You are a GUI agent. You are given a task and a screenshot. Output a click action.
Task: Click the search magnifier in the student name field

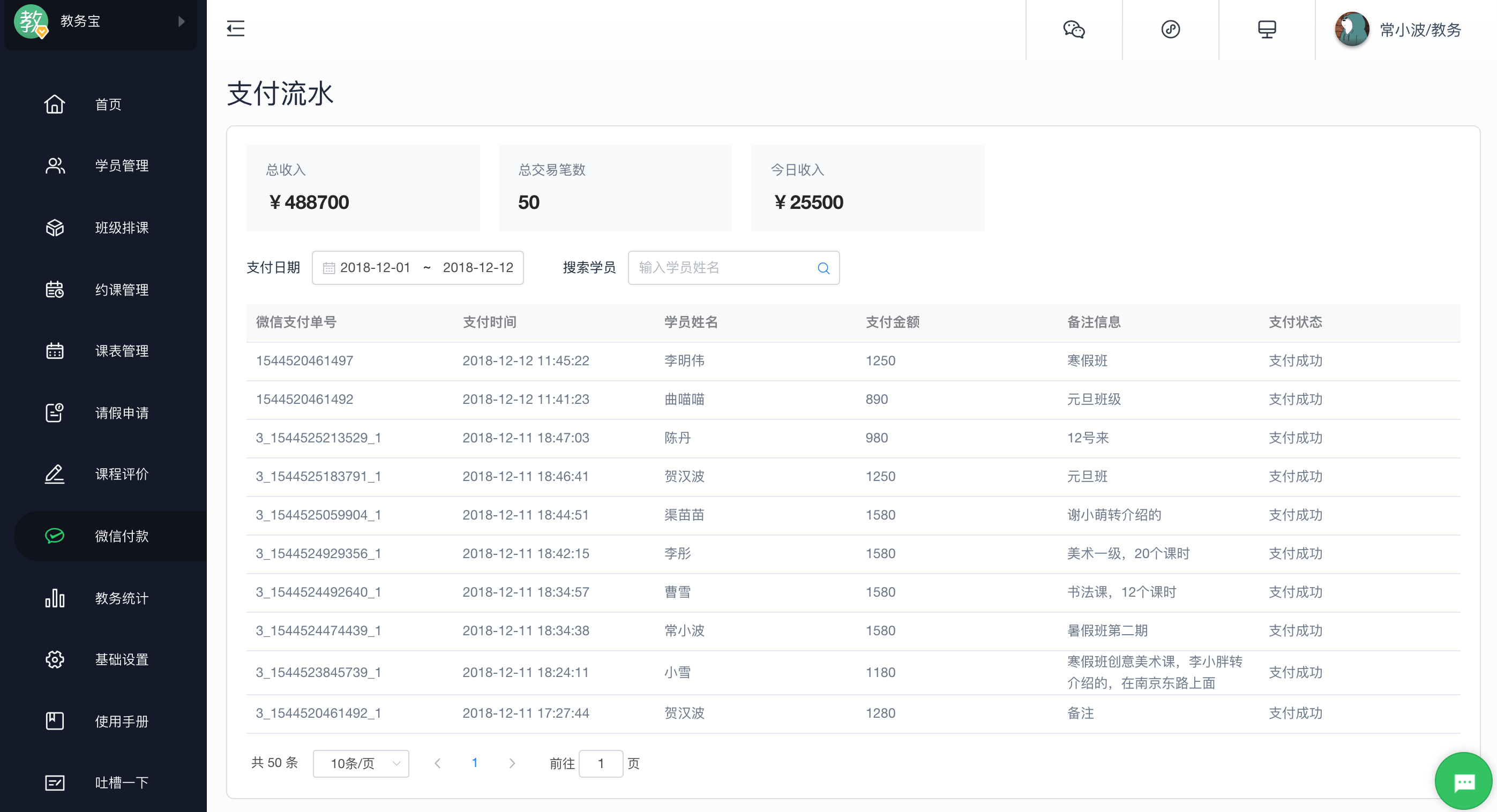[x=823, y=268]
